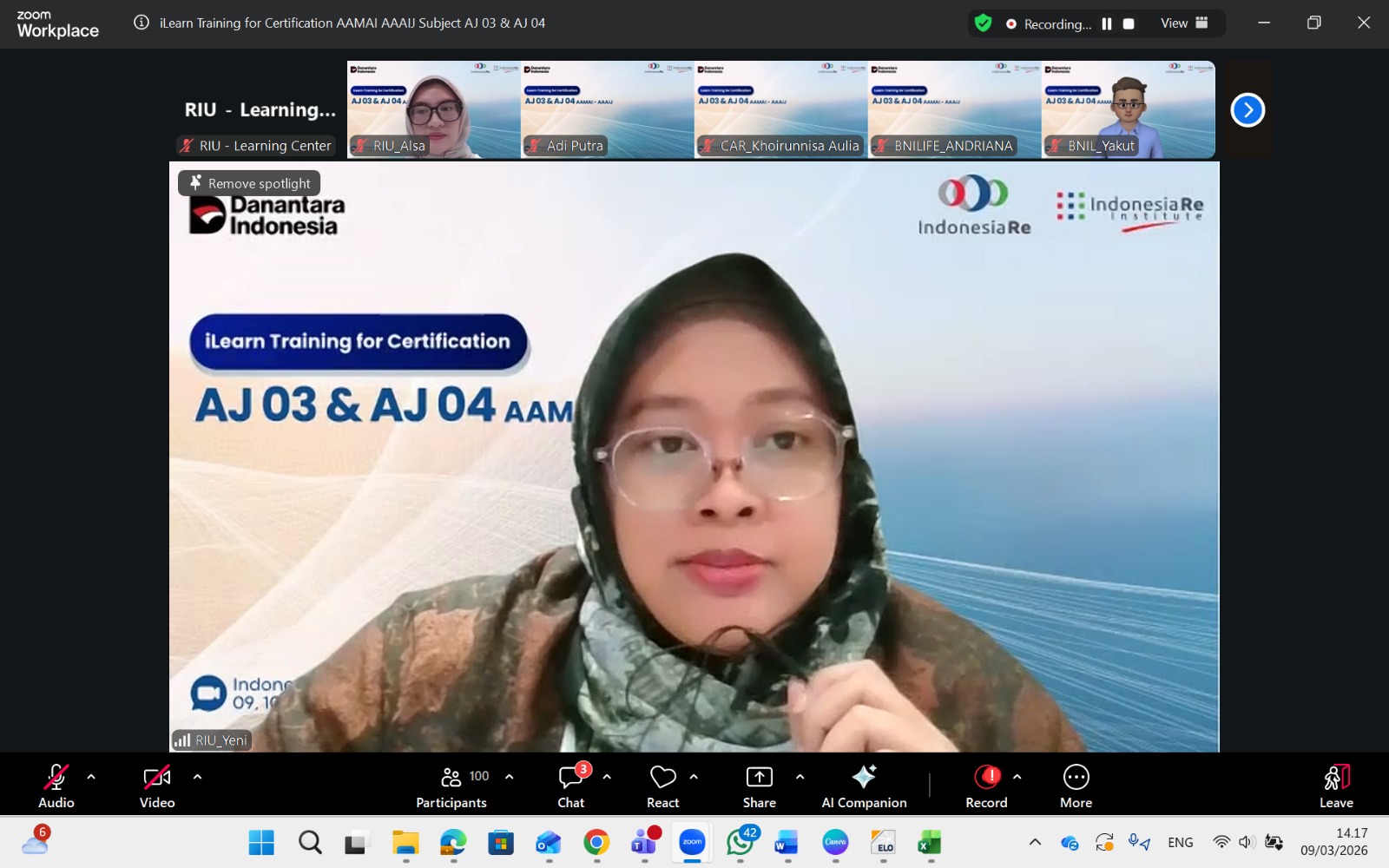Viewport: 1389px width, 868px height.
Task: Start Share screen
Action: (759, 786)
